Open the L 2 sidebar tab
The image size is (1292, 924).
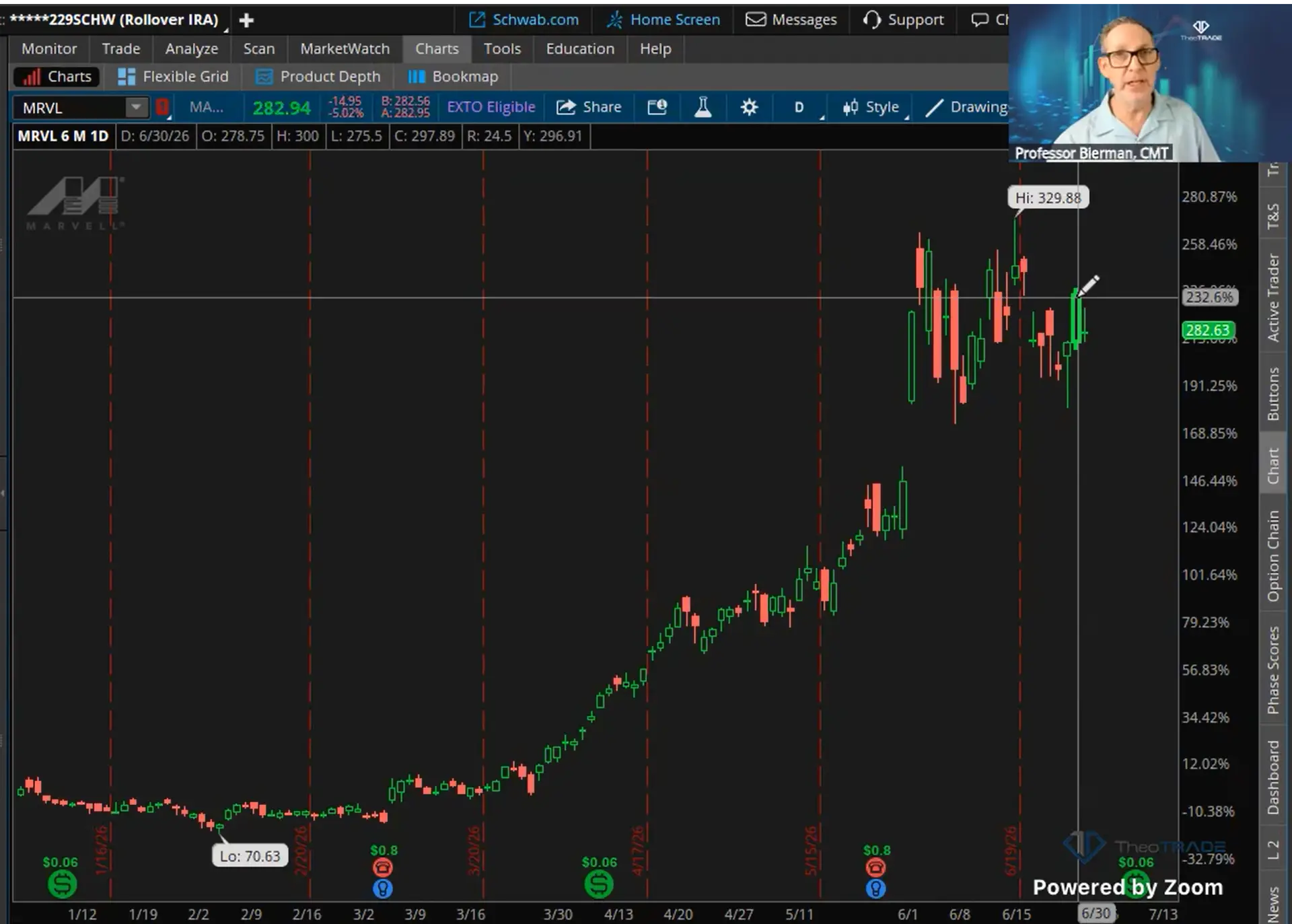coord(1273,850)
